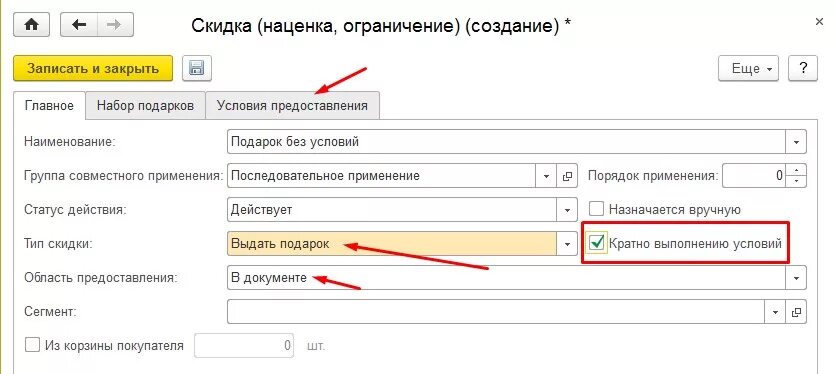
Task: Save using the floppy disk icon
Action: (197, 69)
